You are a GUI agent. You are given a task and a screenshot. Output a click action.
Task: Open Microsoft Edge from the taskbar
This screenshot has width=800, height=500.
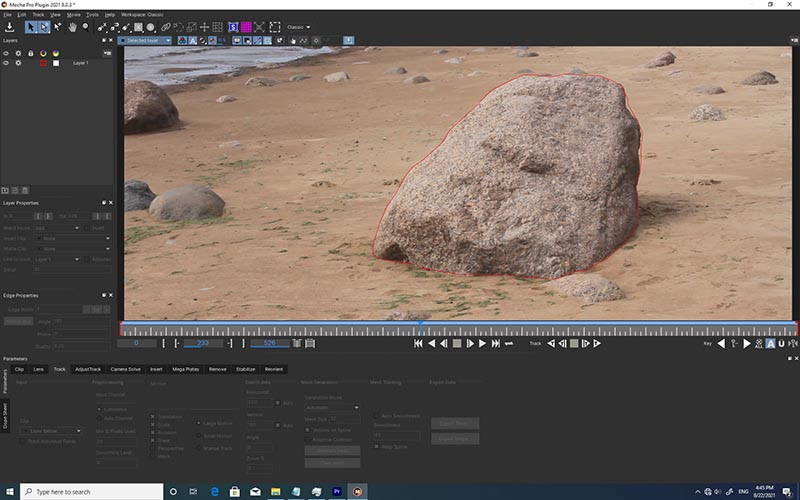pos(214,491)
